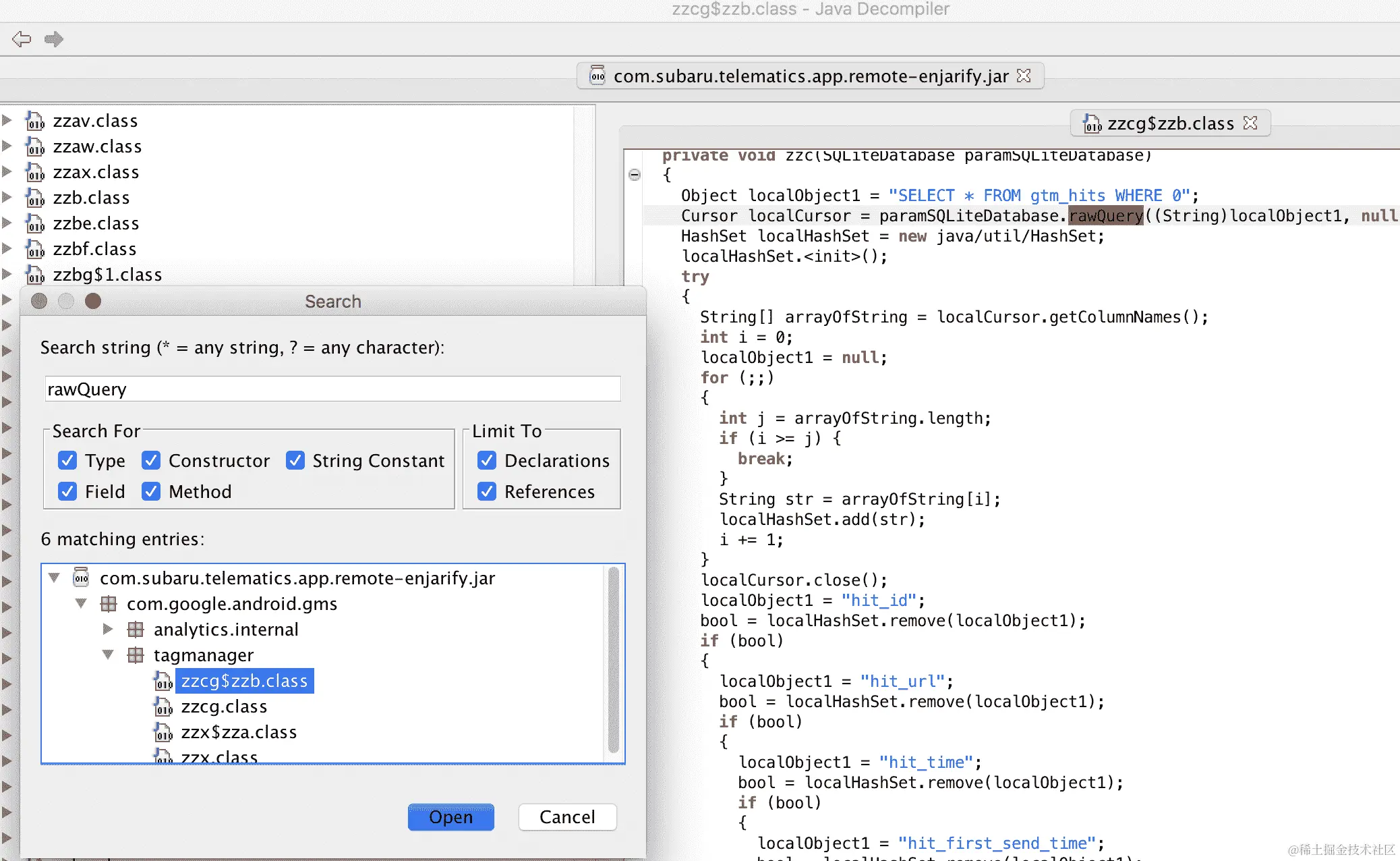1400x861 pixels.
Task: Click the forward navigation arrow icon
Action: click(54, 39)
